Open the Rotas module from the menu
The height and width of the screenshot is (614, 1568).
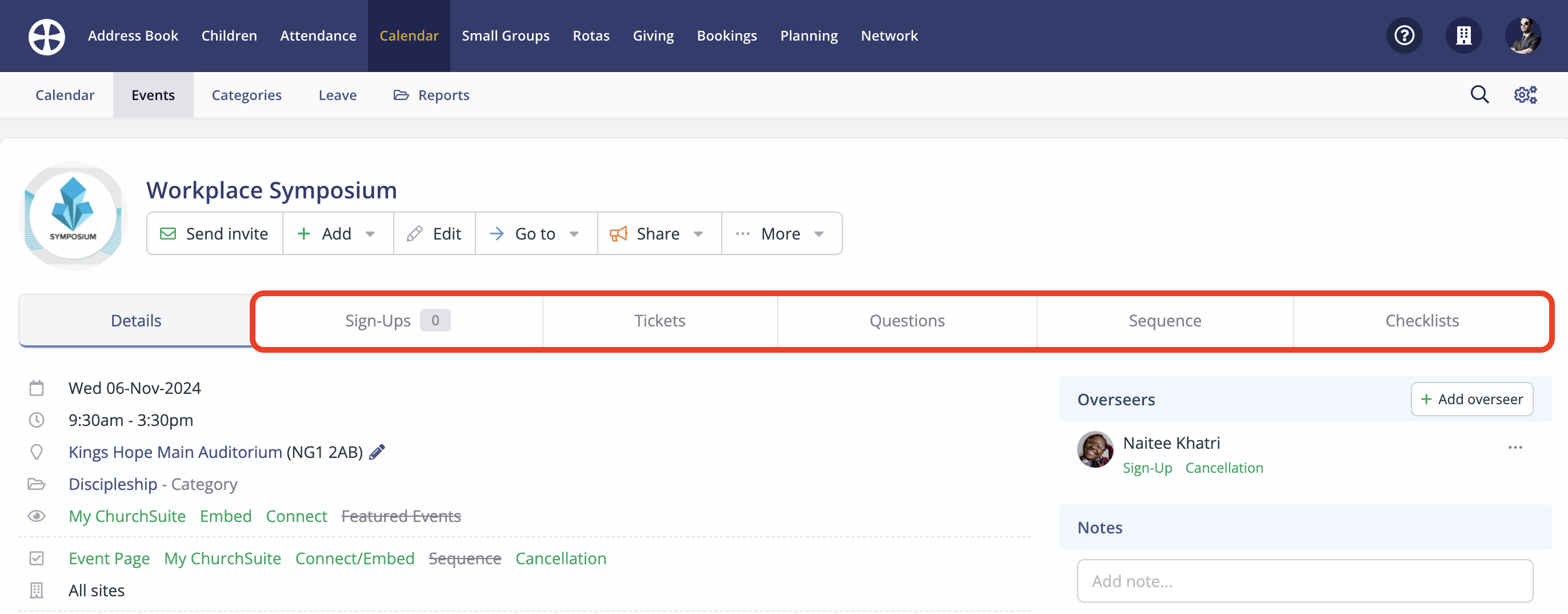[590, 35]
